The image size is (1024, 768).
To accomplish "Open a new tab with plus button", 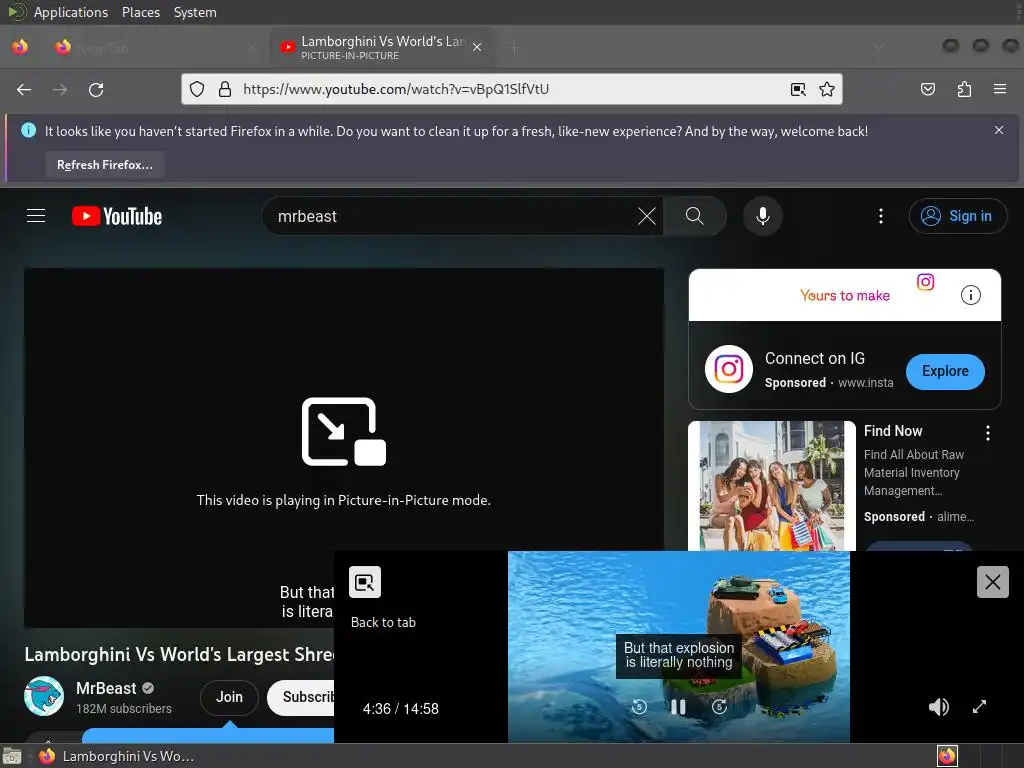I will coord(515,47).
